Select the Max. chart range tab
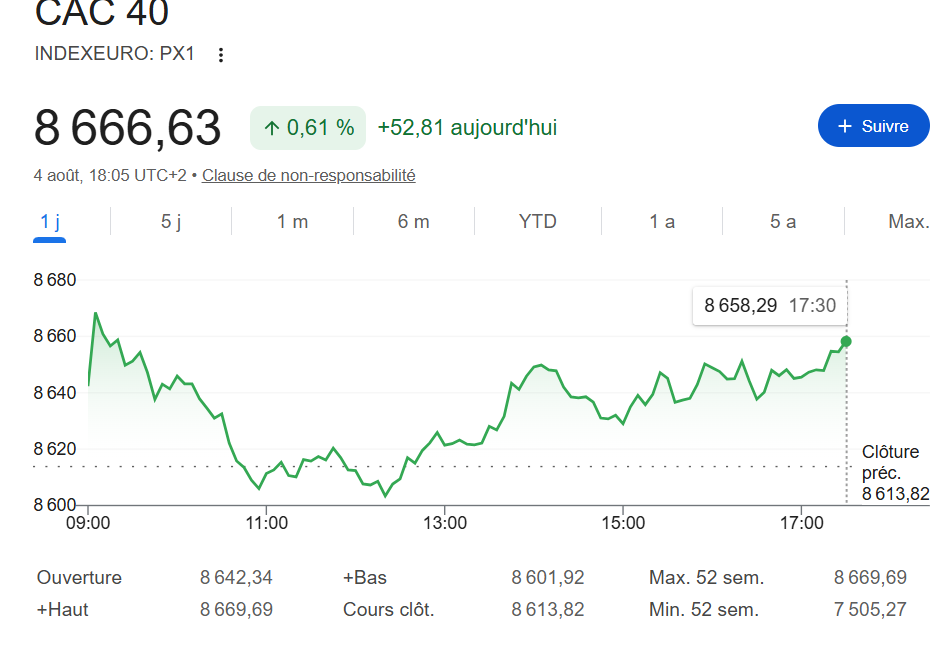The height and width of the screenshot is (646, 940). click(909, 222)
